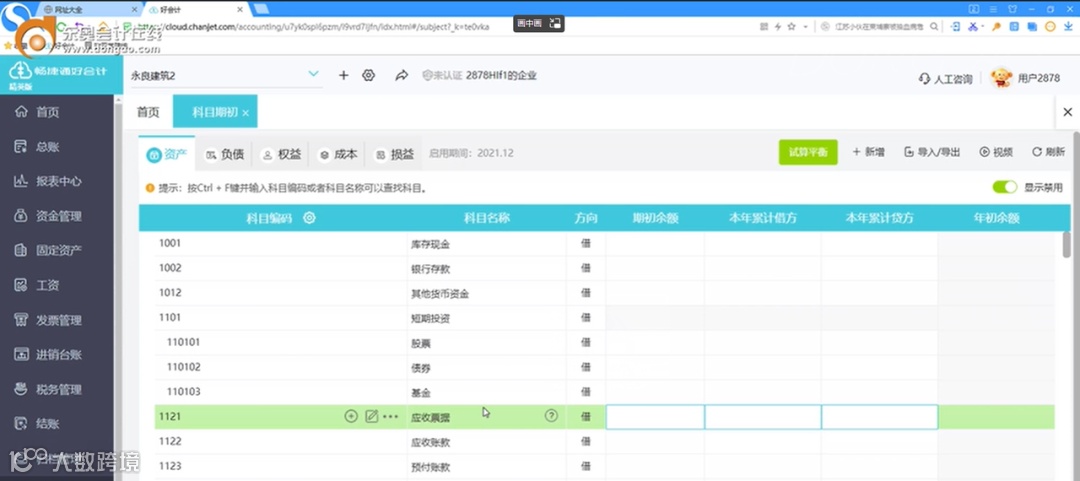
Task: Click the browser search magnifier icon
Action: pyautogui.click(x=934, y=26)
